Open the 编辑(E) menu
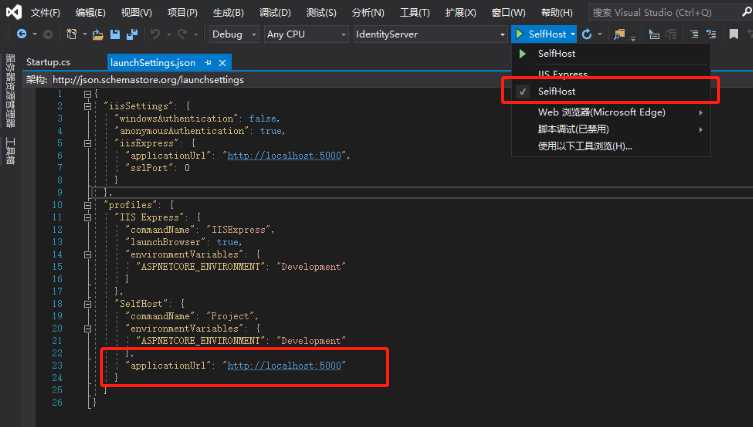 (90, 12)
